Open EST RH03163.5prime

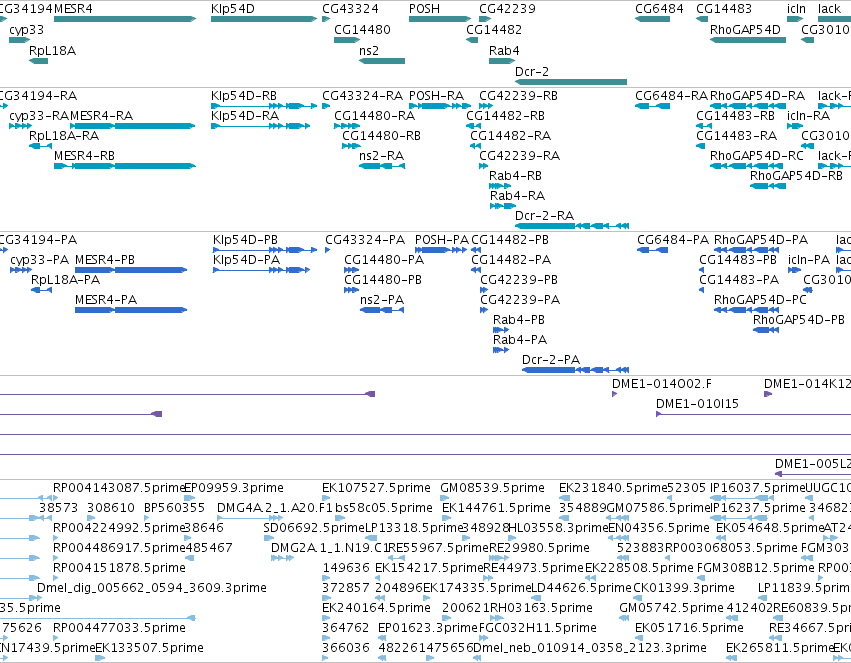[x=541, y=608]
